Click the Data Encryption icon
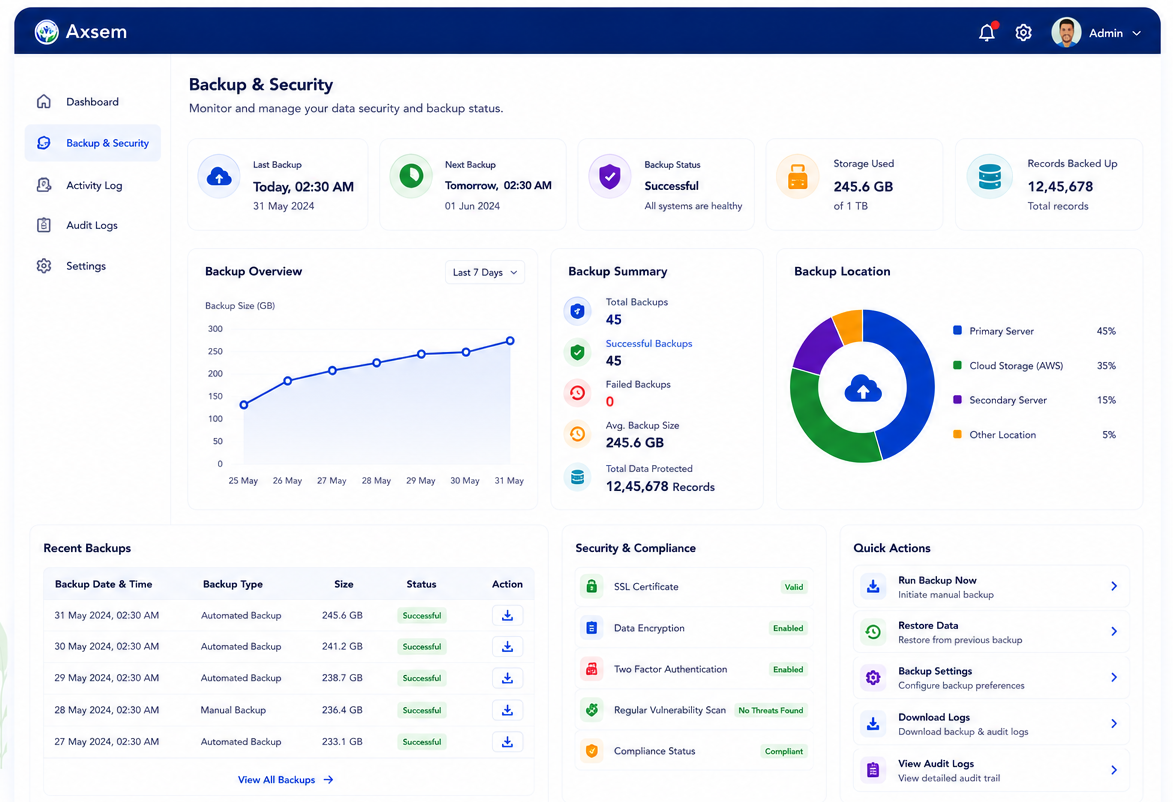Image resolution: width=1173 pixels, height=802 pixels. tap(592, 628)
